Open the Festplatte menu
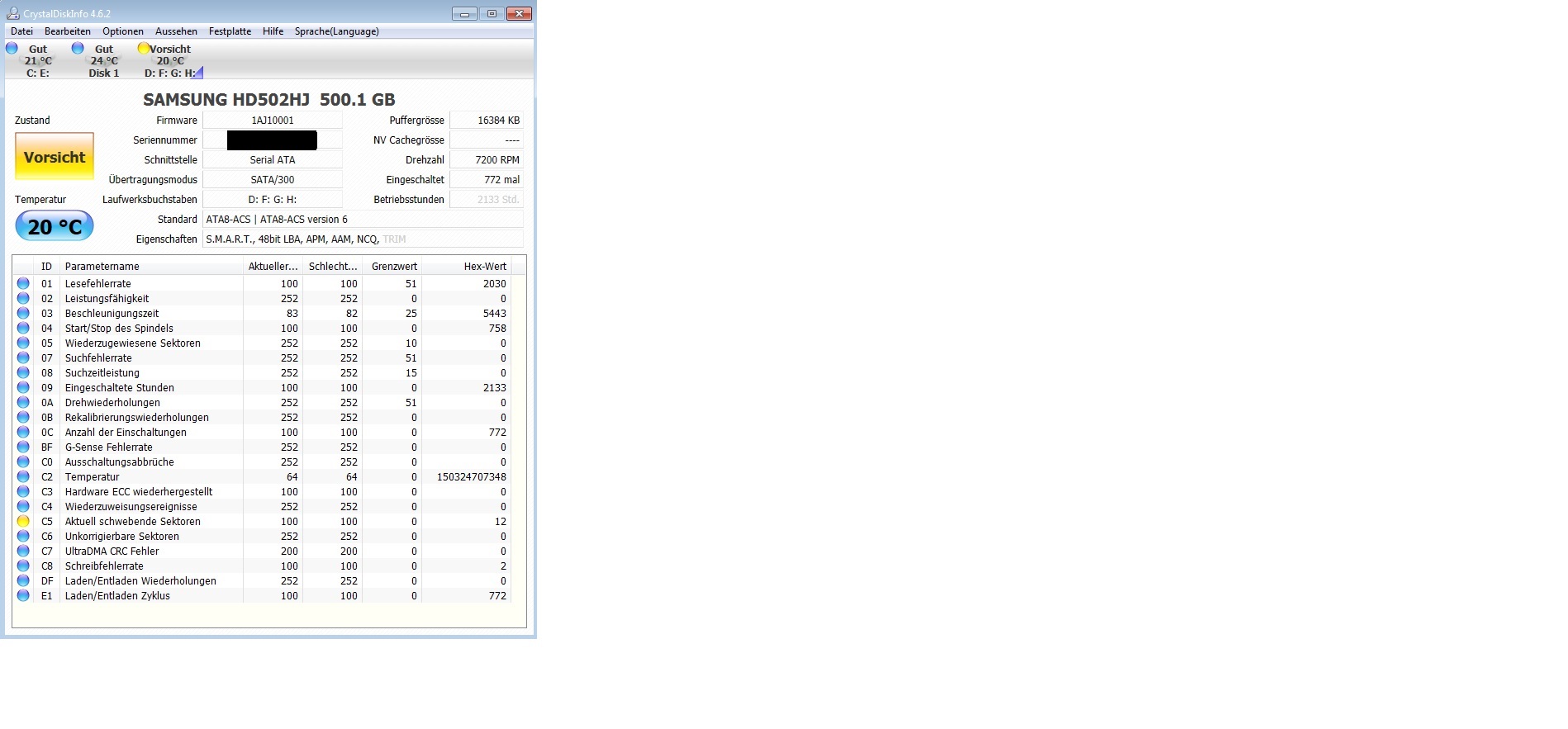1568x729 pixels. point(230,31)
